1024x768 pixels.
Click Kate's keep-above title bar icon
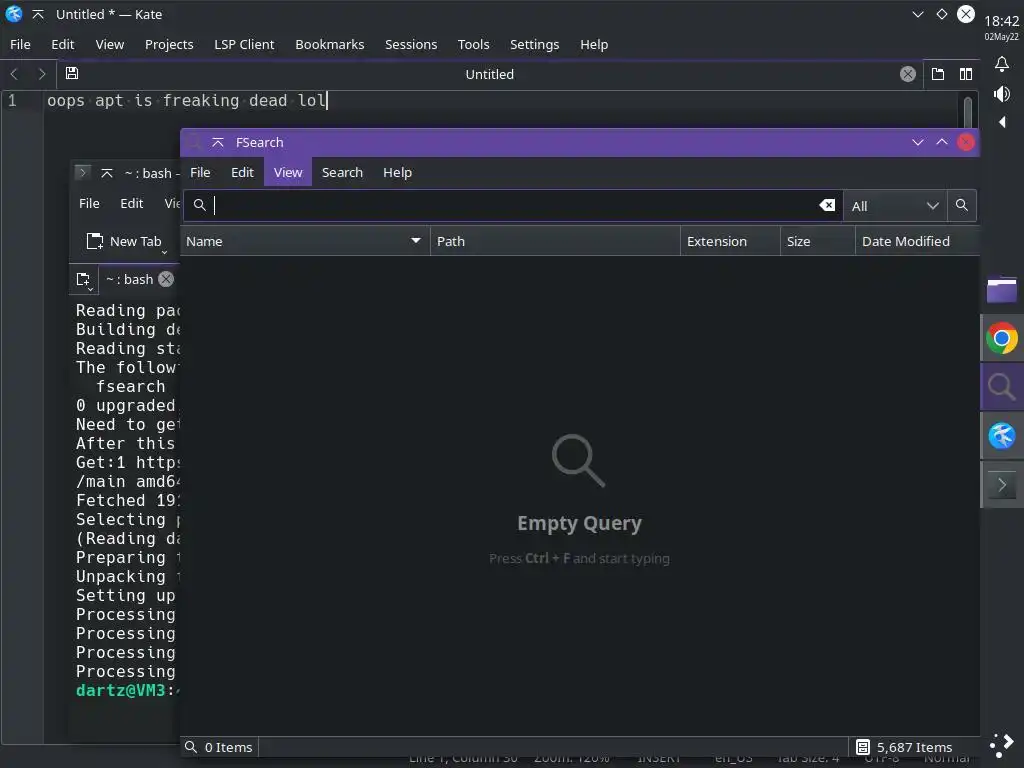(x=38, y=14)
